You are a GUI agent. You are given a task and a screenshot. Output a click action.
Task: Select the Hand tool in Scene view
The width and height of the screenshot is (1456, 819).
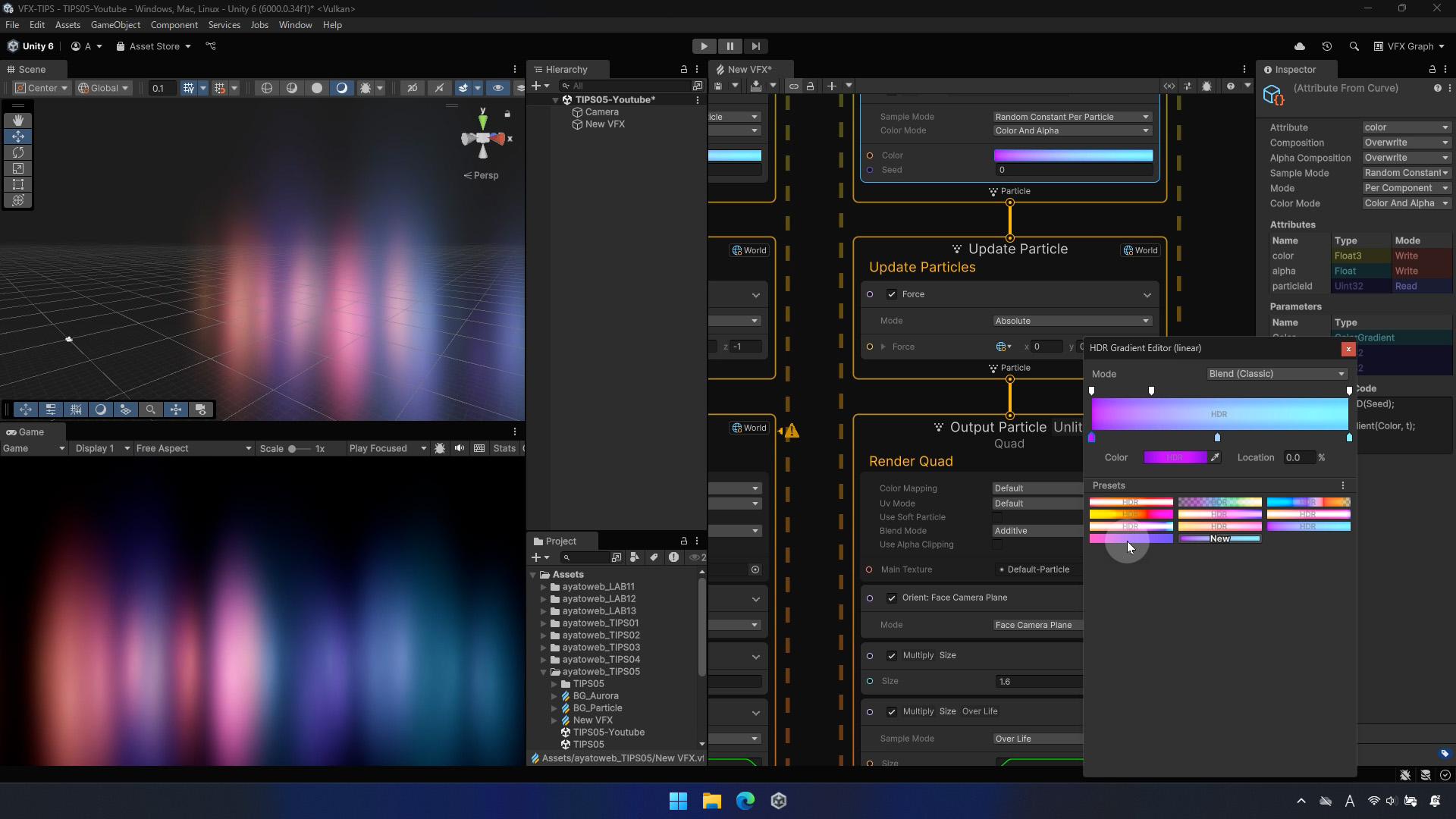coord(18,121)
